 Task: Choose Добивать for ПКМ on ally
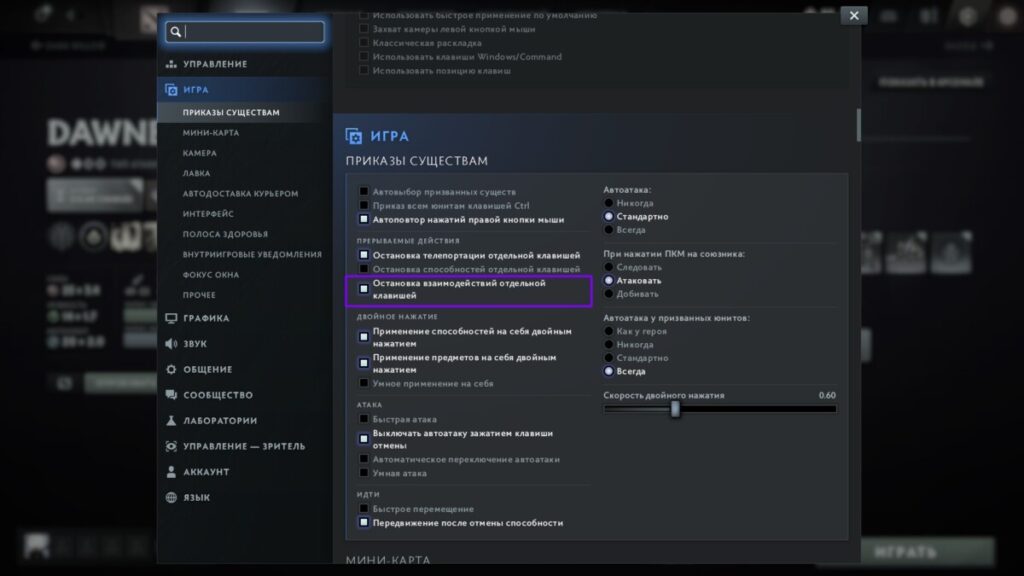609,294
